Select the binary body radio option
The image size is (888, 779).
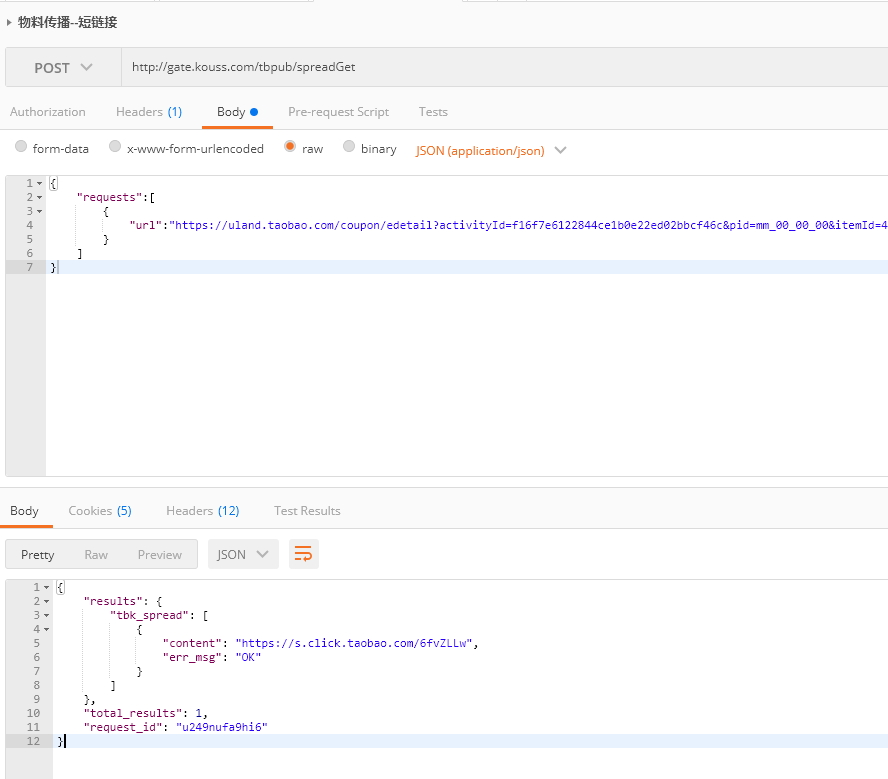349,147
